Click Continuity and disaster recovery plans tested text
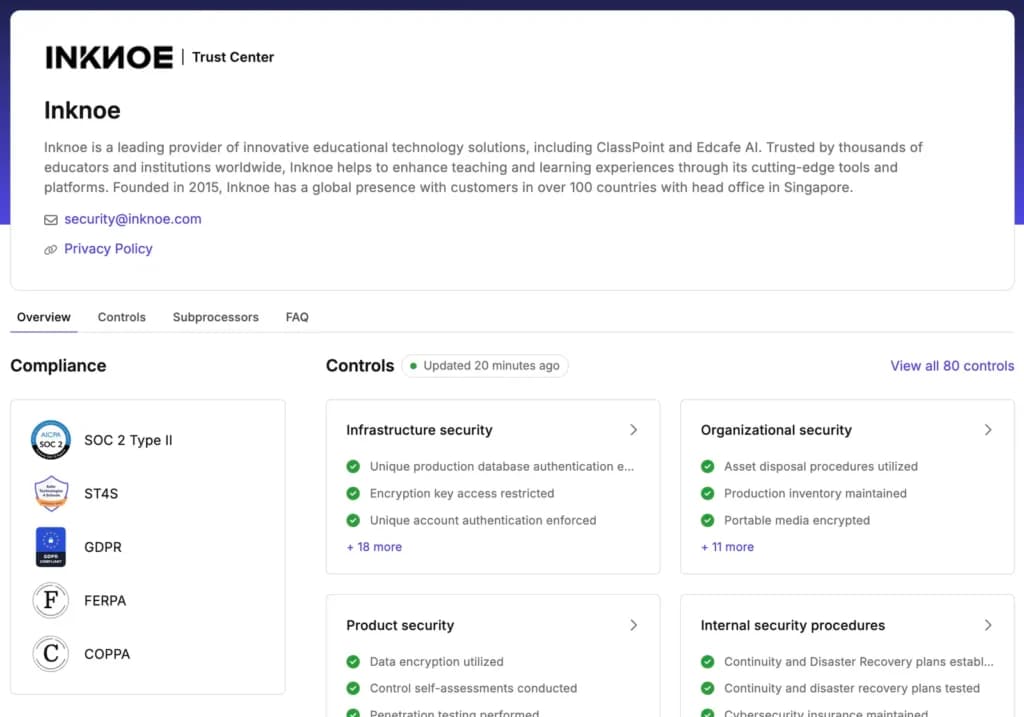1024x717 pixels. (852, 688)
